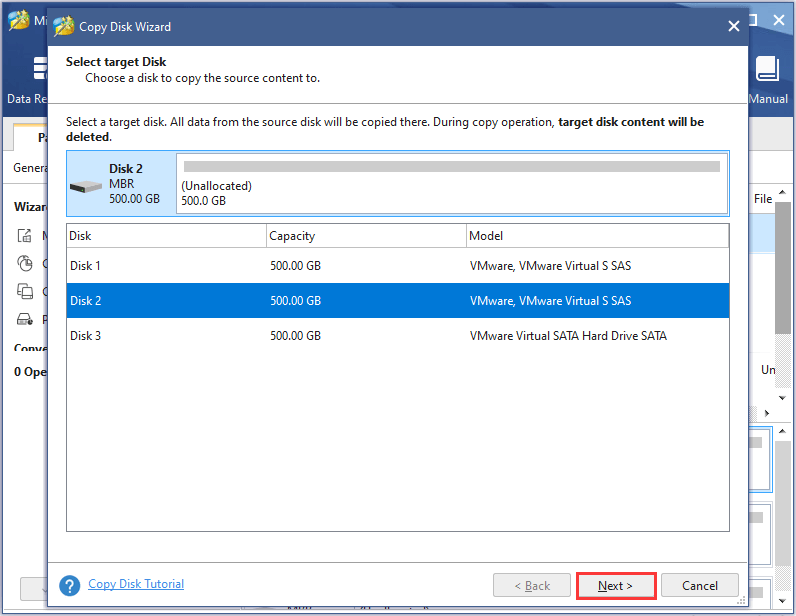Select the Disk 3 row
This screenshot has width=796, height=616.
coord(397,336)
